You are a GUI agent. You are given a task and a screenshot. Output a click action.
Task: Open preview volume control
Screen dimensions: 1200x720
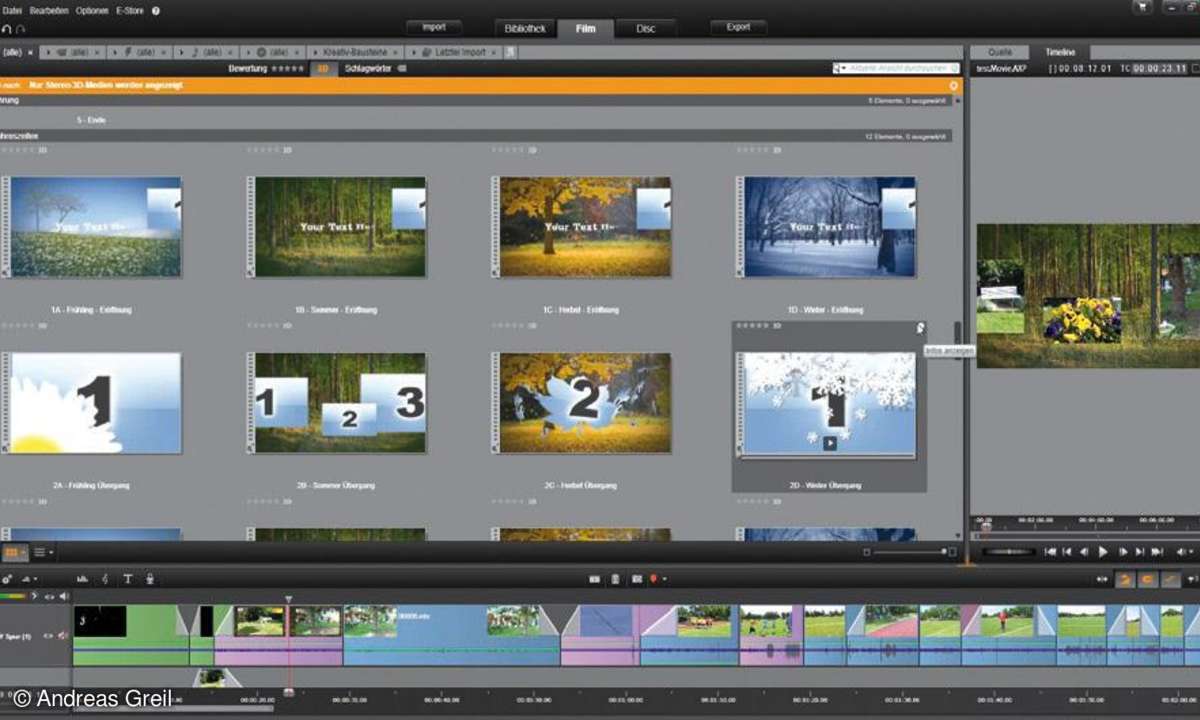[1184, 551]
